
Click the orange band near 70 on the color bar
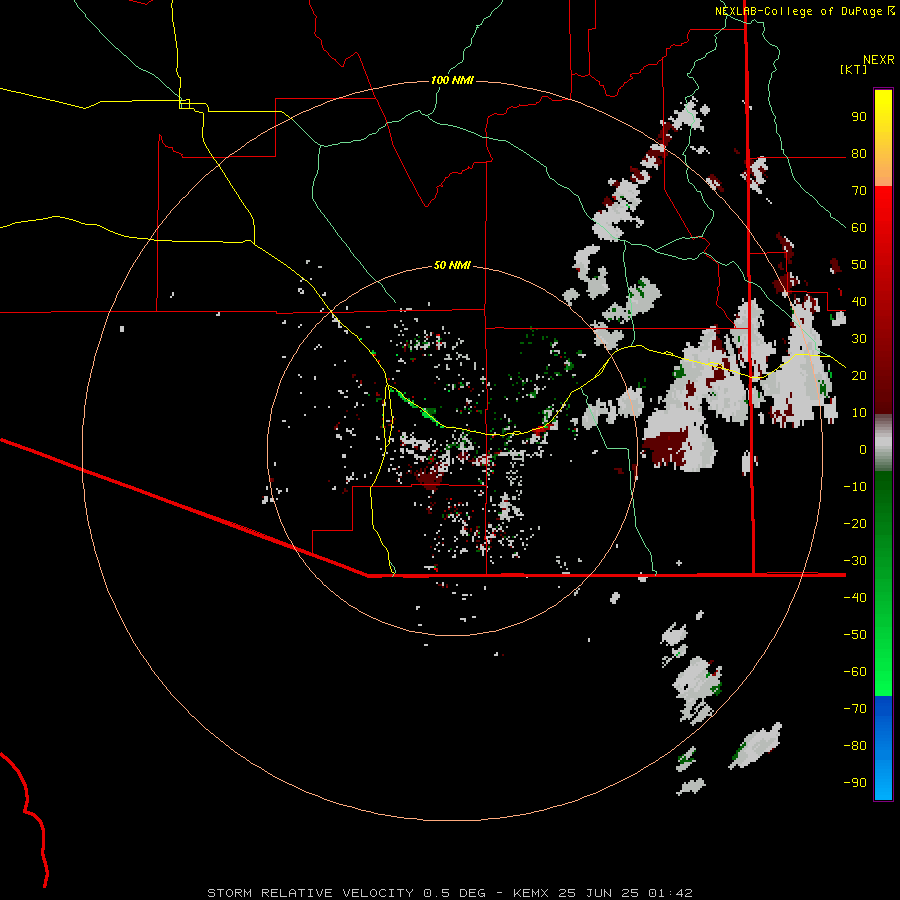tap(883, 172)
